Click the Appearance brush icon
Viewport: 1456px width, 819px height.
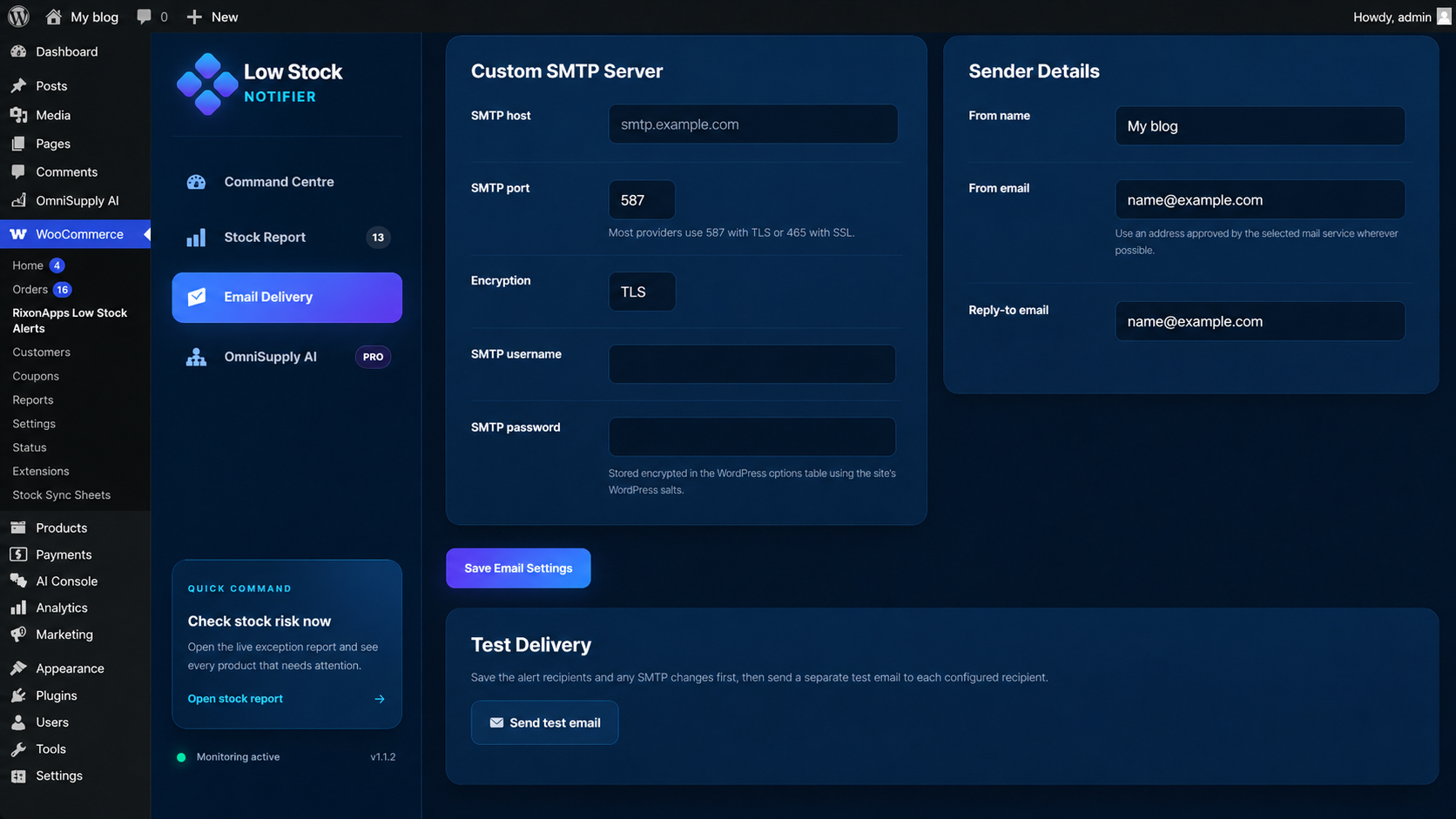point(18,668)
